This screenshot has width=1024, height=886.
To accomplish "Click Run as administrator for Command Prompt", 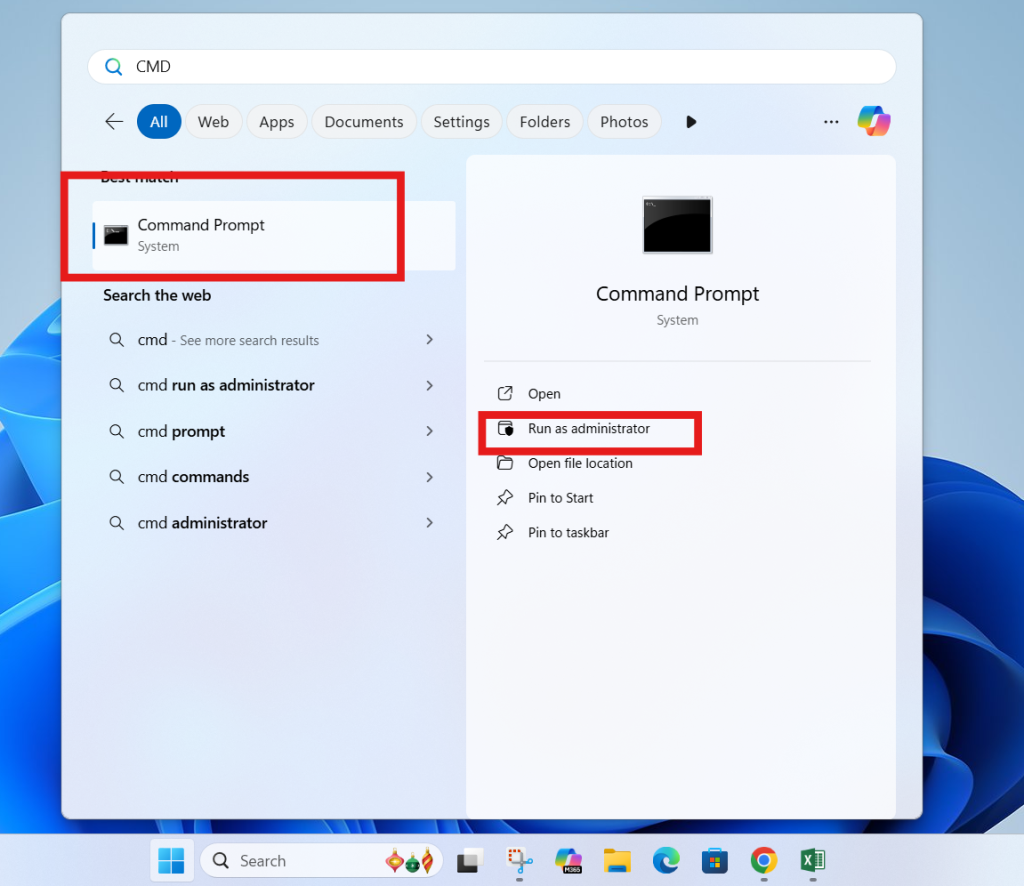I will click(590, 428).
